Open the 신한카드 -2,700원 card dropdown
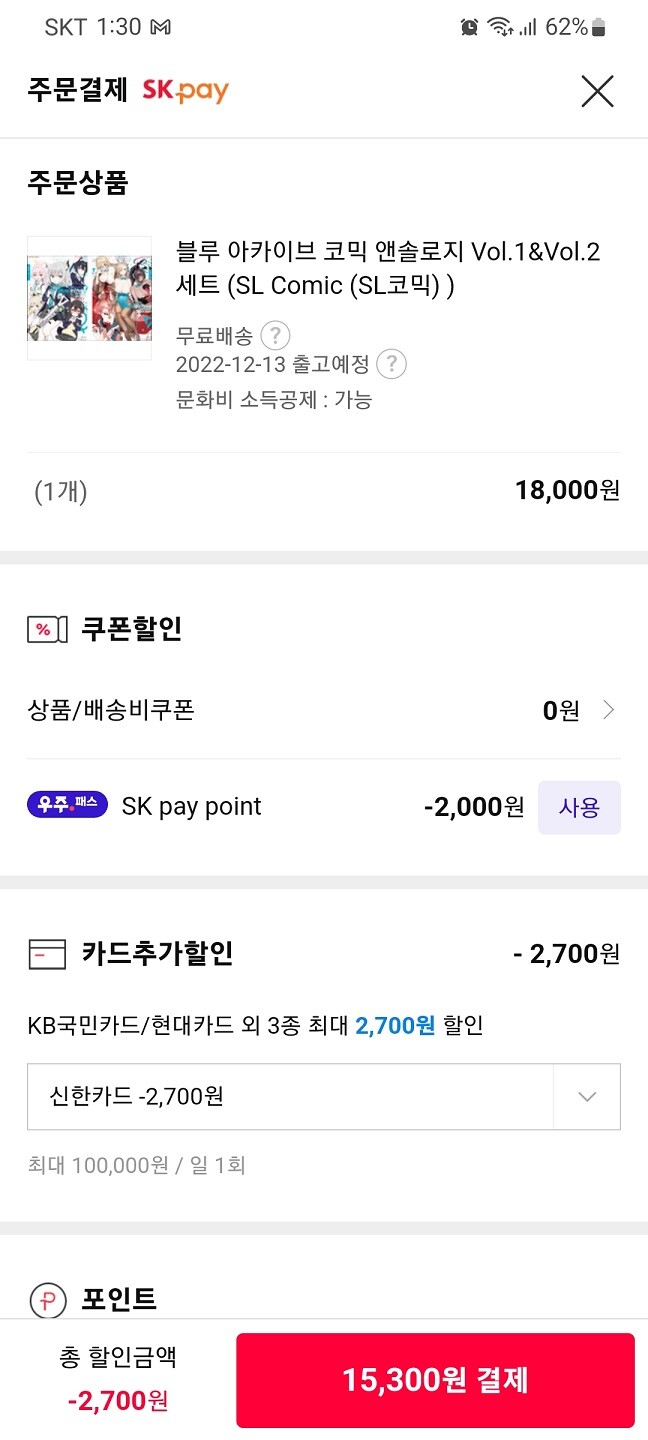The height and width of the screenshot is (1440, 648). (324, 1097)
